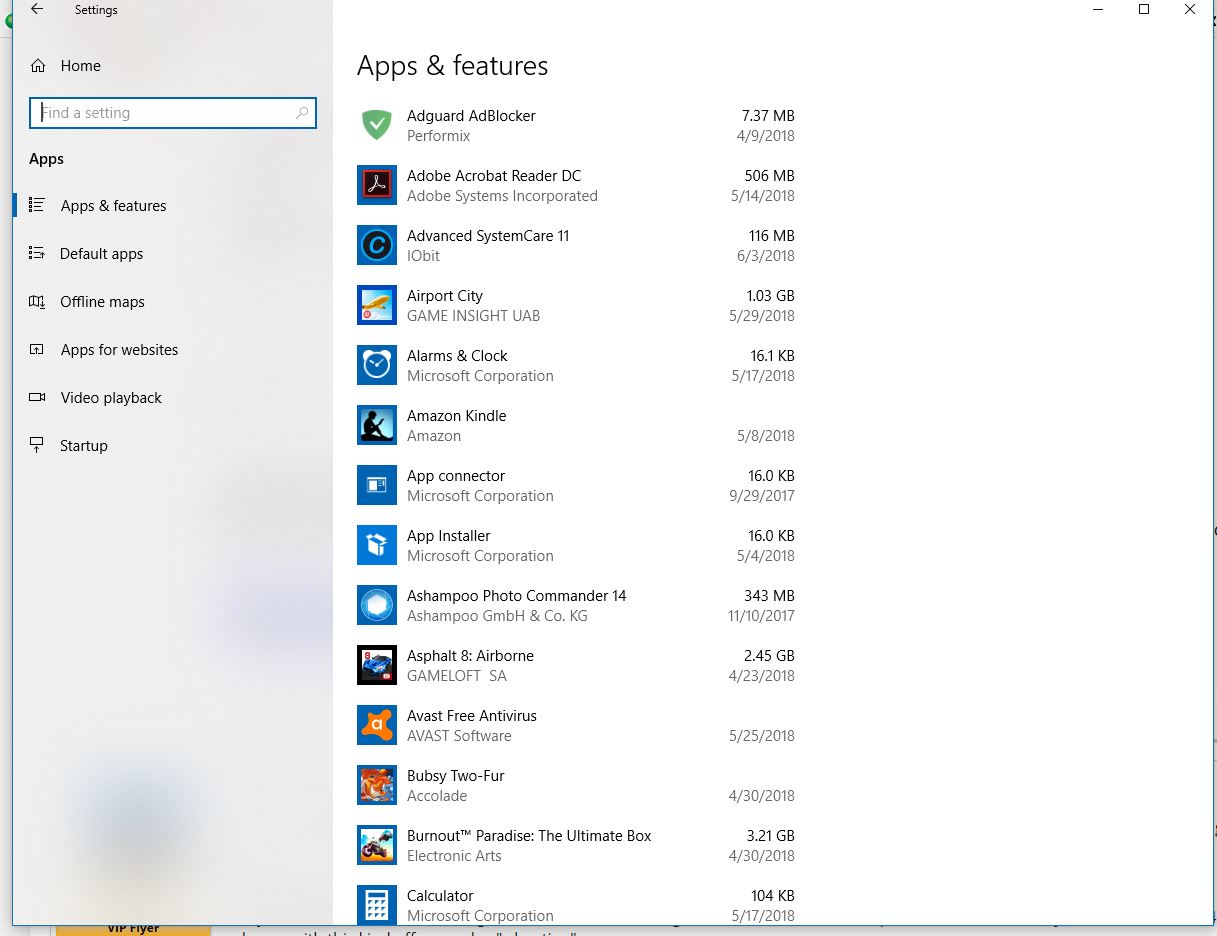The height and width of the screenshot is (936, 1217).
Task: Click the Alarms & Clock icon
Action: tap(377, 365)
